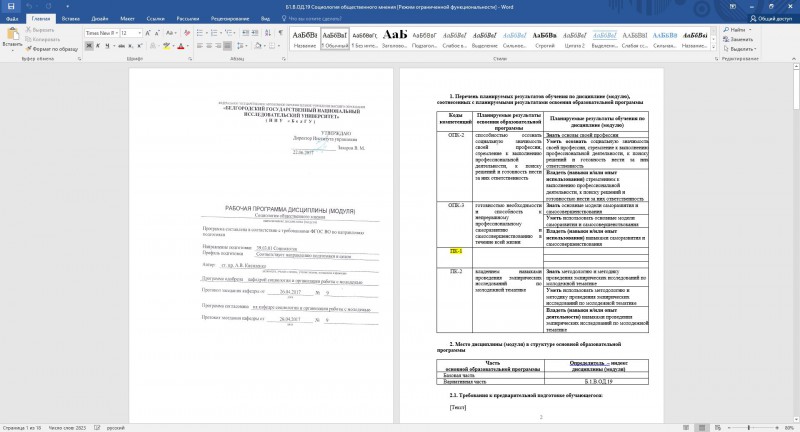
Task: Click the zoom in plus icon
Action: click(x=777, y=428)
